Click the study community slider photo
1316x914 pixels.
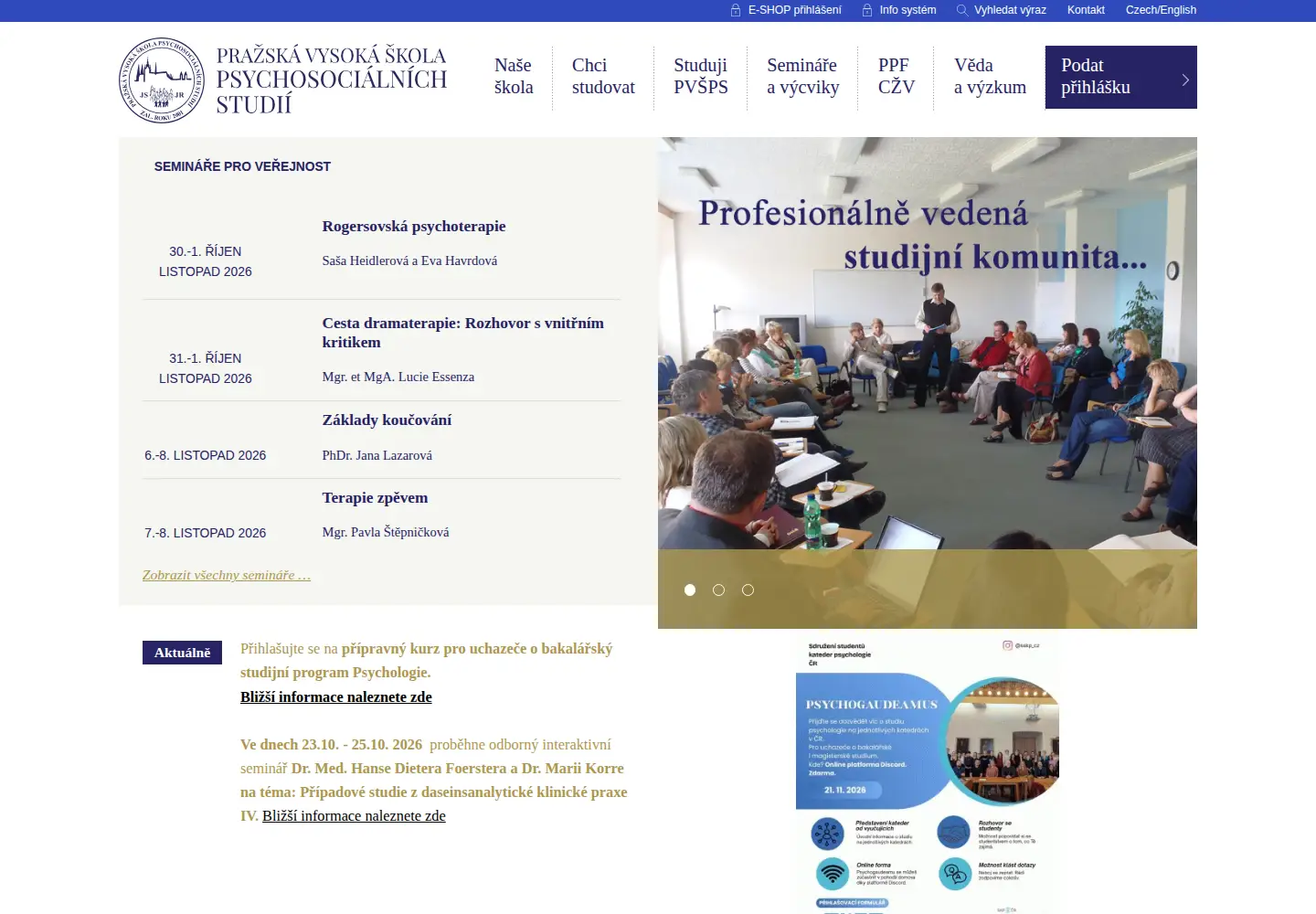[928, 383]
